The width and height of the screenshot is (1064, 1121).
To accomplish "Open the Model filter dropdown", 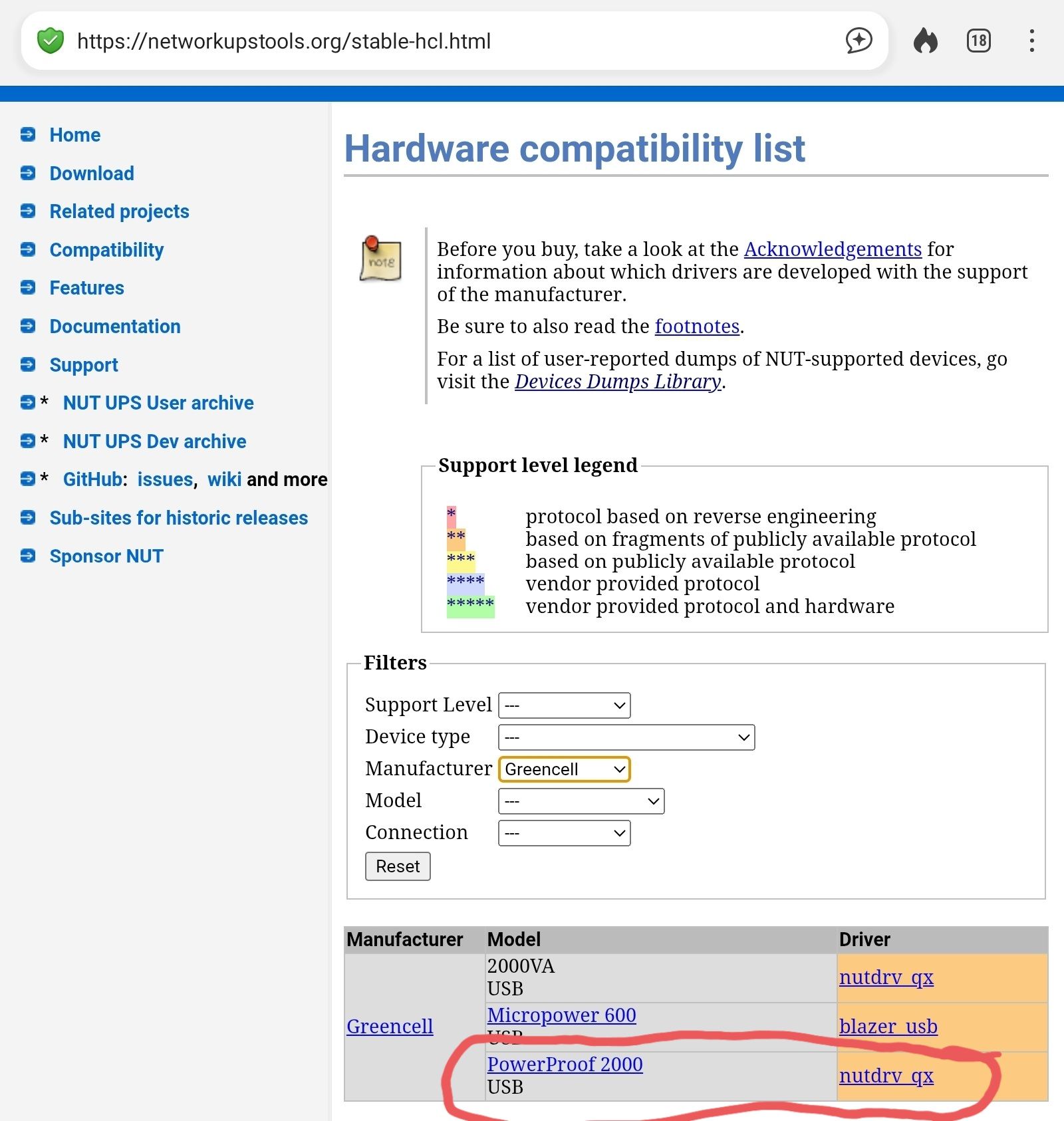I will coord(581,801).
